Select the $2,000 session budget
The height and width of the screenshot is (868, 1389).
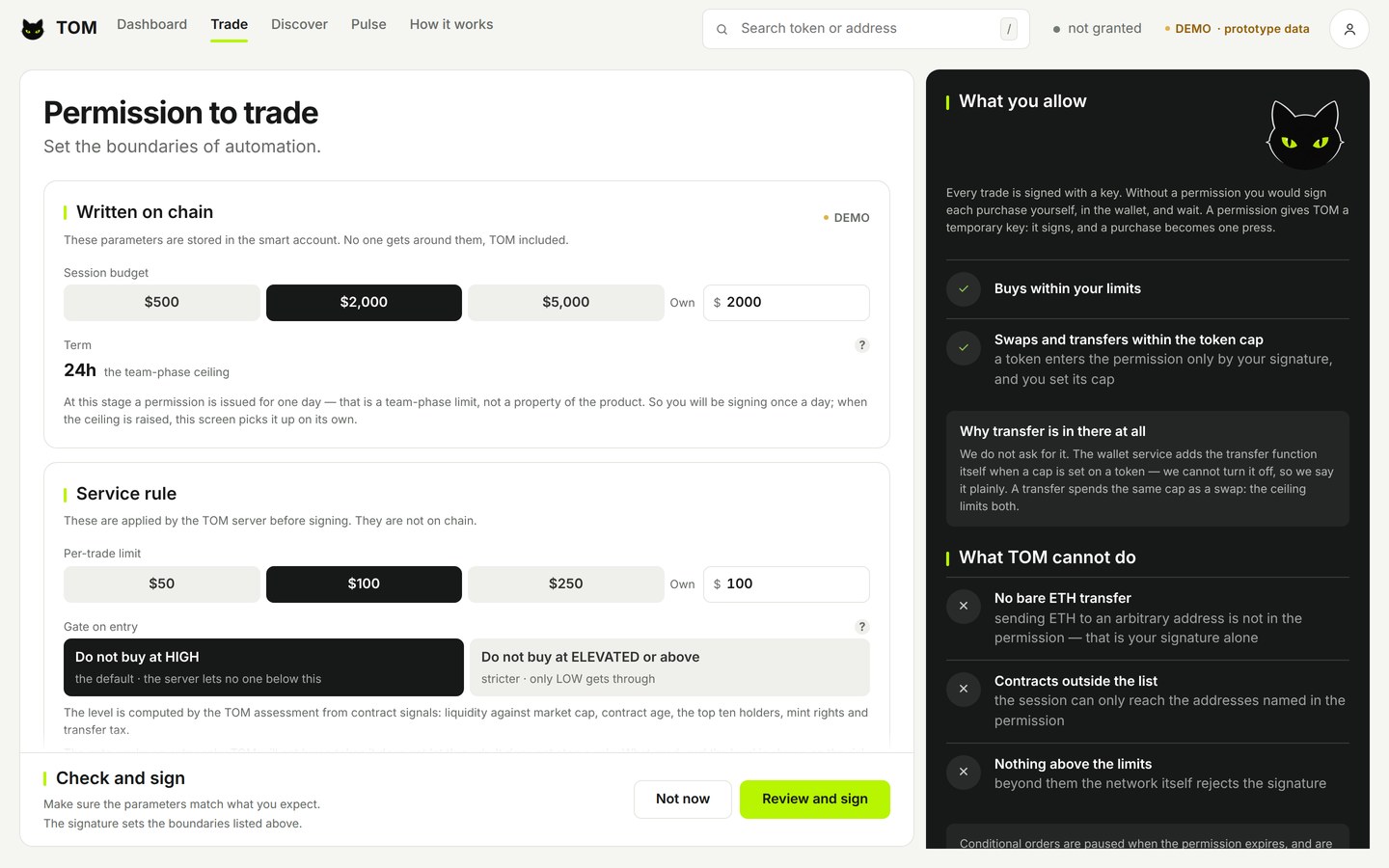click(x=364, y=303)
